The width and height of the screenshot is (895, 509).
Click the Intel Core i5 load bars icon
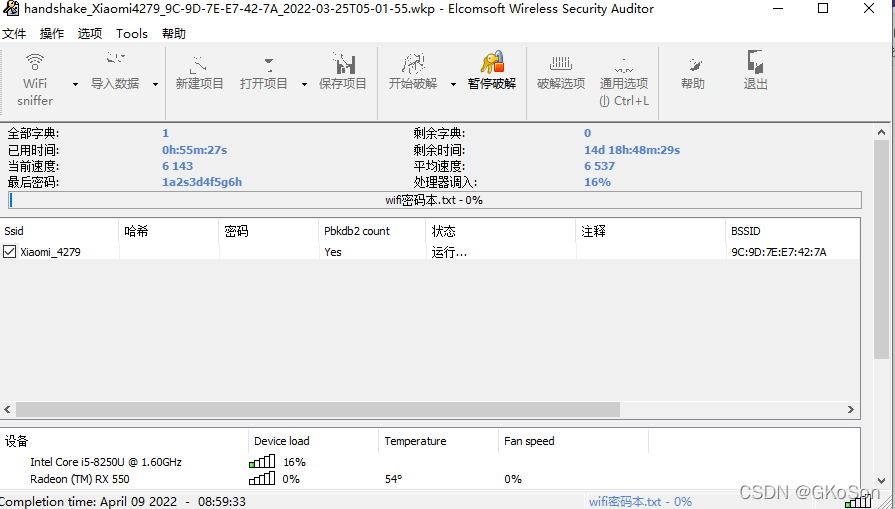(262, 462)
